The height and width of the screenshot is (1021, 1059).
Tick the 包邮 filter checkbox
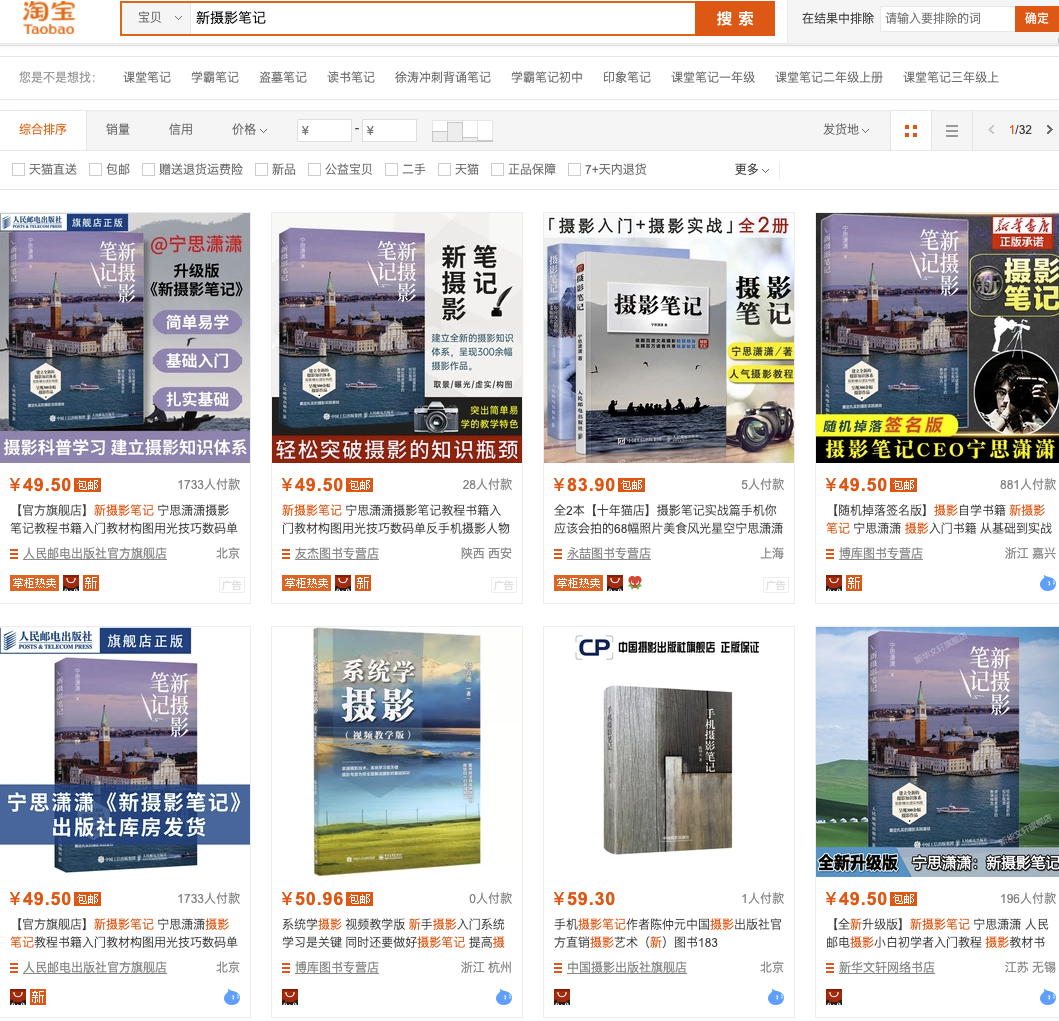point(95,169)
